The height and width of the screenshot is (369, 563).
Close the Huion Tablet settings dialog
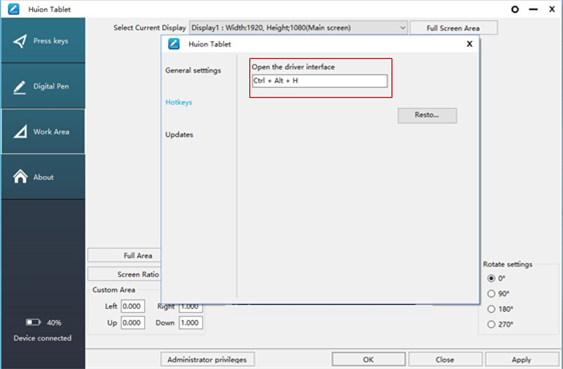point(469,44)
